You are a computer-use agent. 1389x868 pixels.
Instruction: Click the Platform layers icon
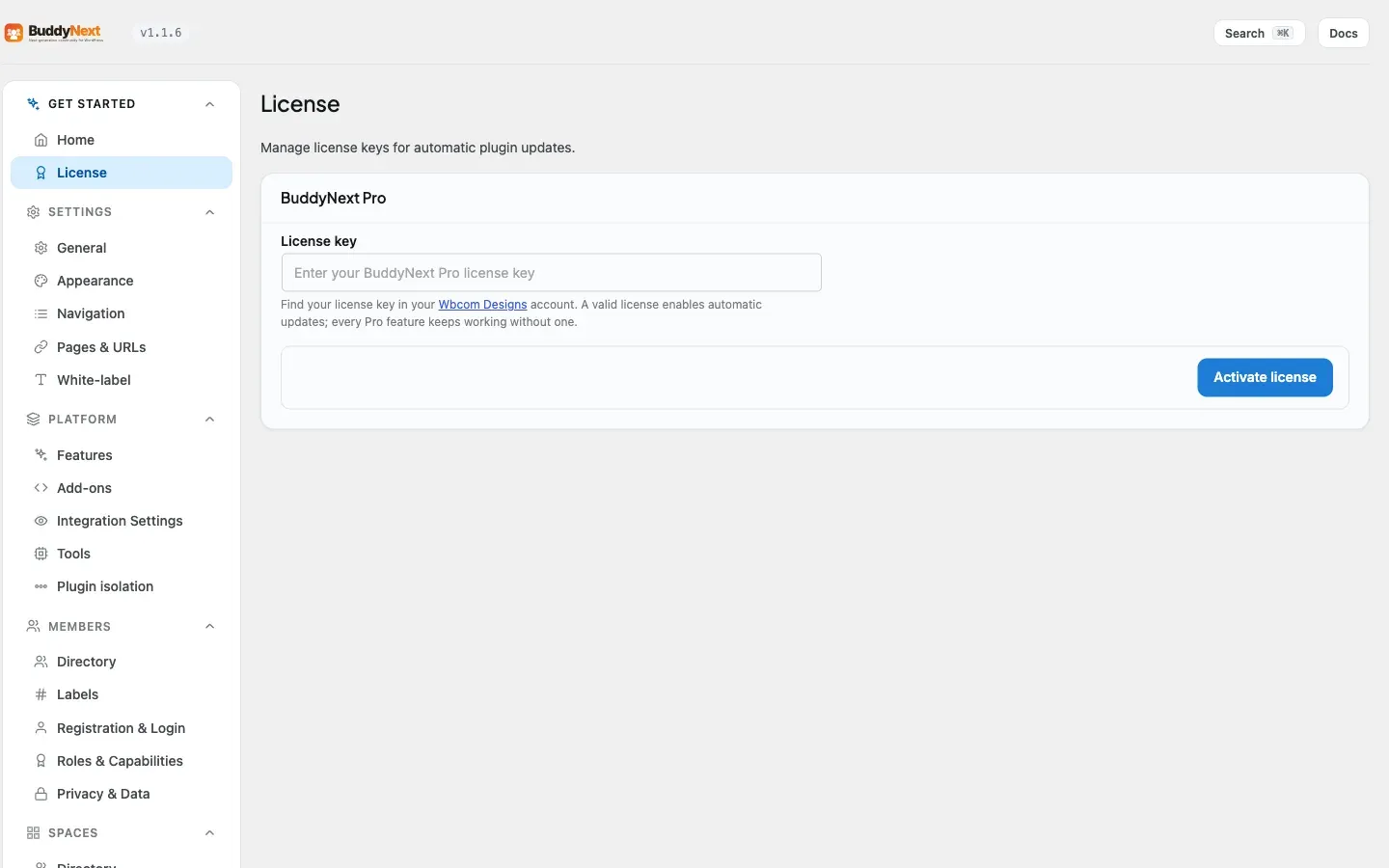33,420
